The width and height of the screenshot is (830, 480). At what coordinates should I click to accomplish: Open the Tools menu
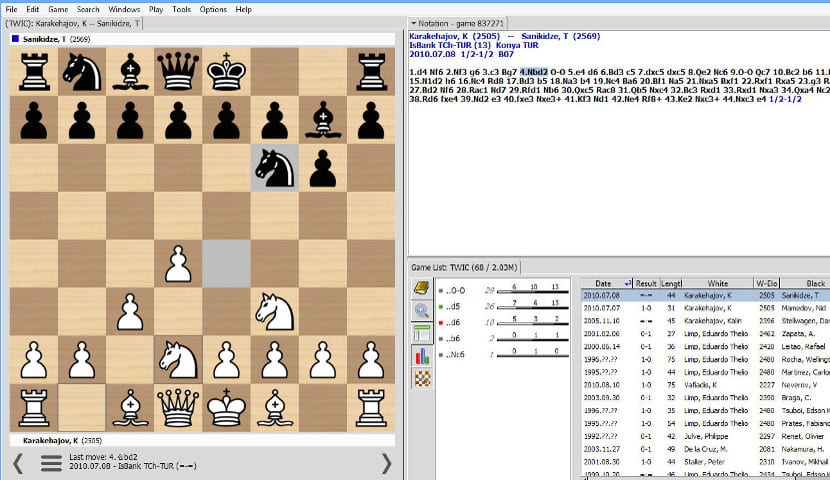click(x=181, y=10)
